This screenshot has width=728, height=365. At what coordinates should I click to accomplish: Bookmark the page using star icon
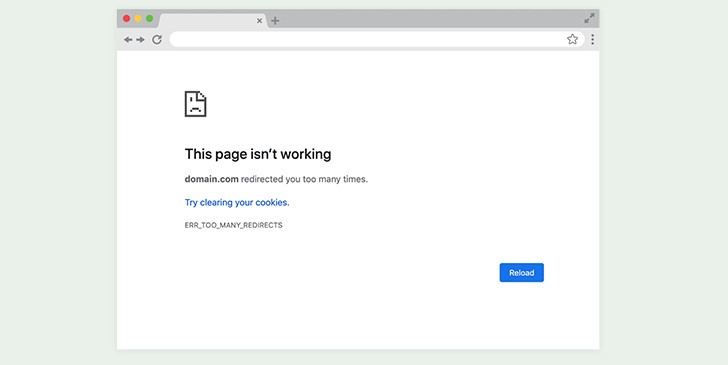pyautogui.click(x=572, y=39)
